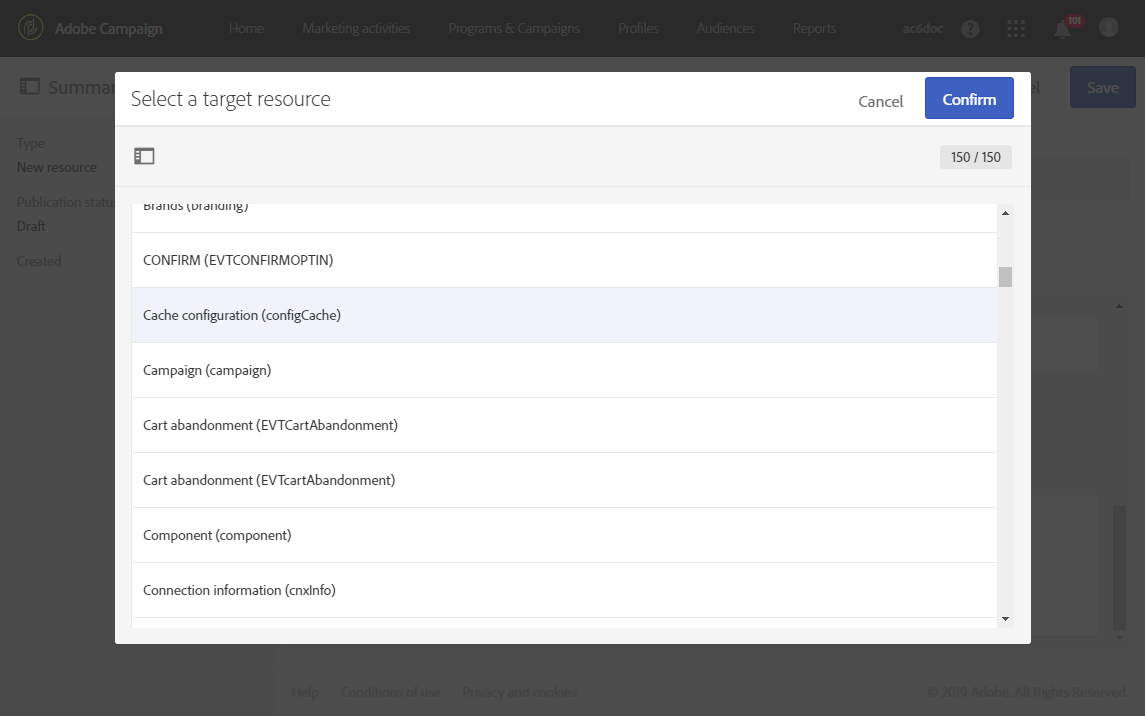Click the list scroll up arrow
The height and width of the screenshot is (716, 1145).
coord(1005,213)
